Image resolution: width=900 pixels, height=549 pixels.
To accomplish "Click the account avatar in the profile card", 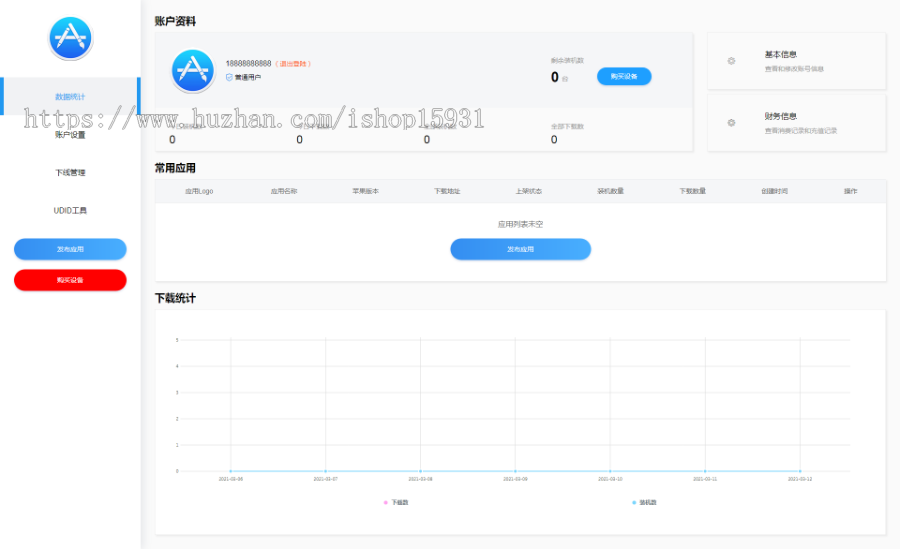I will (x=193, y=71).
